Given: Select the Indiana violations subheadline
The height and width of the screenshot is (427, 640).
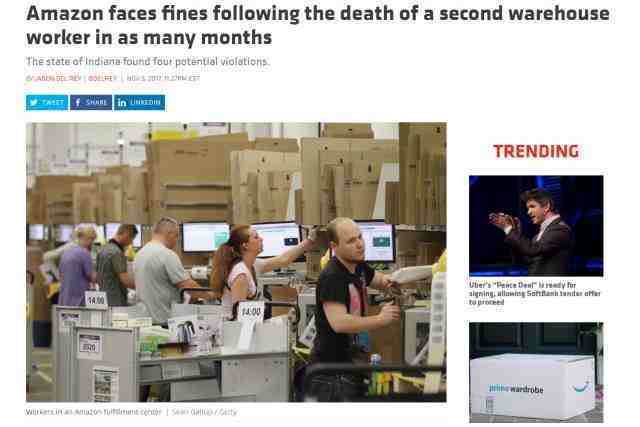Looking at the screenshot, I should coord(147,62).
